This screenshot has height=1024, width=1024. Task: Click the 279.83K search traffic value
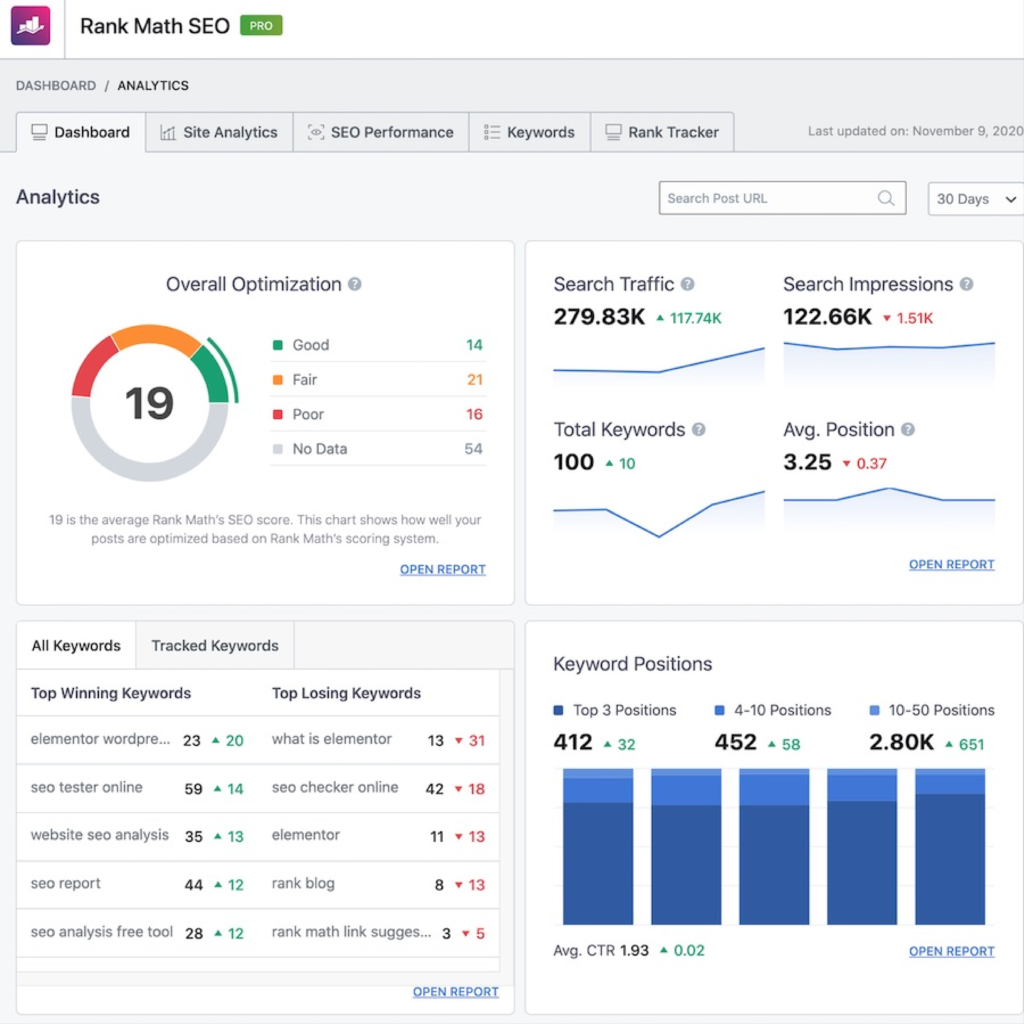pyautogui.click(x=599, y=317)
